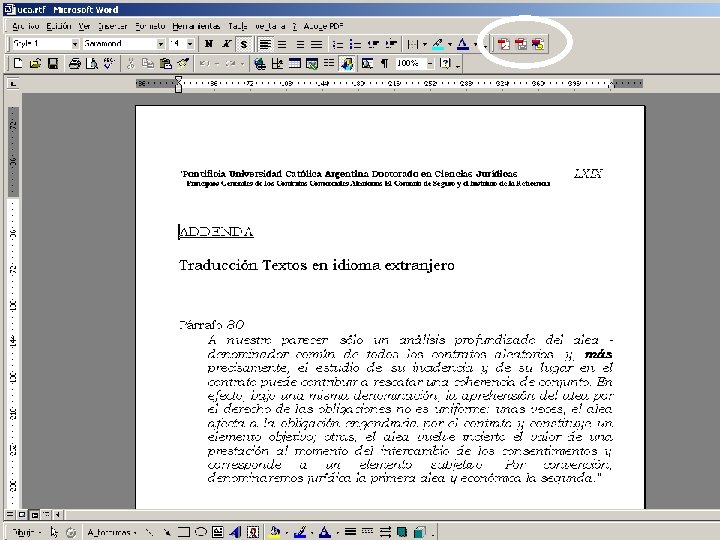720x540 pixels.
Task: Toggle show paragraph marks (¶)
Action: tap(382, 63)
